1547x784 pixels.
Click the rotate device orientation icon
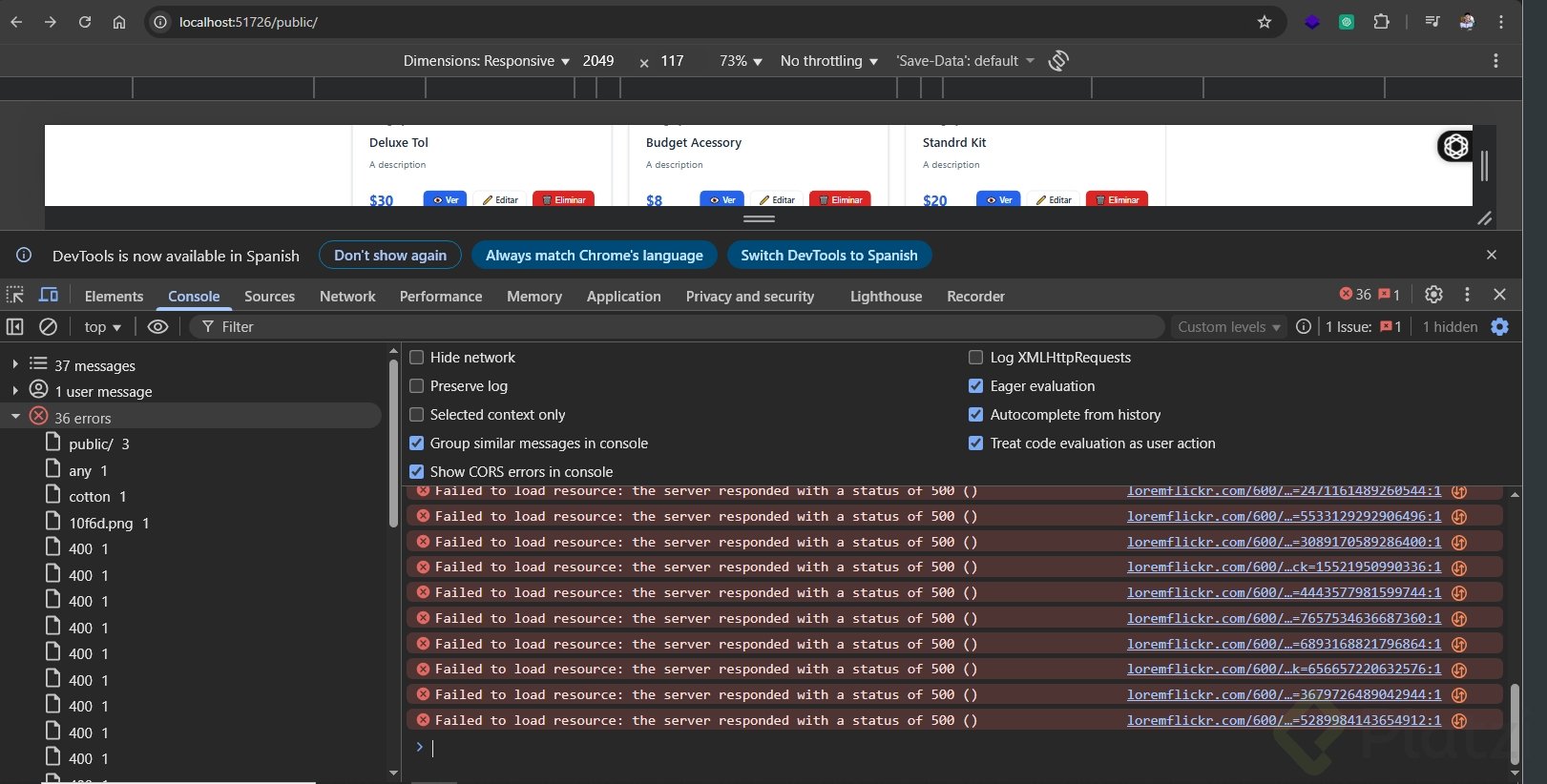point(1058,61)
